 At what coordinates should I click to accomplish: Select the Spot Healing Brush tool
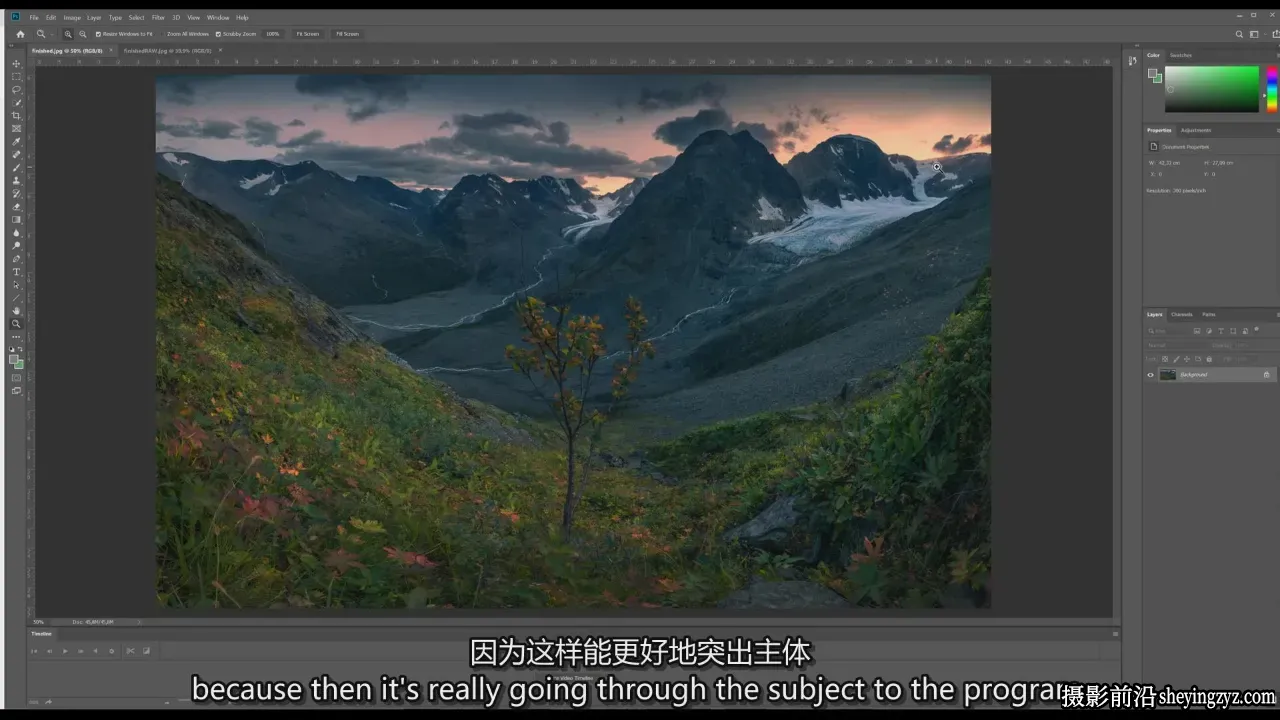[16, 155]
